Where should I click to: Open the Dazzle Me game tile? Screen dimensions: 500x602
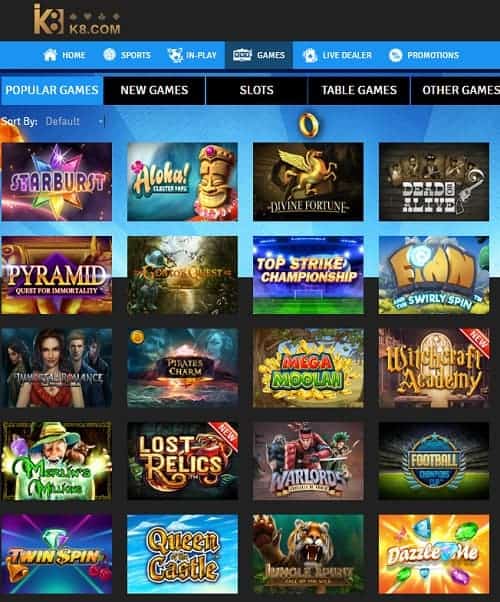pos(434,554)
